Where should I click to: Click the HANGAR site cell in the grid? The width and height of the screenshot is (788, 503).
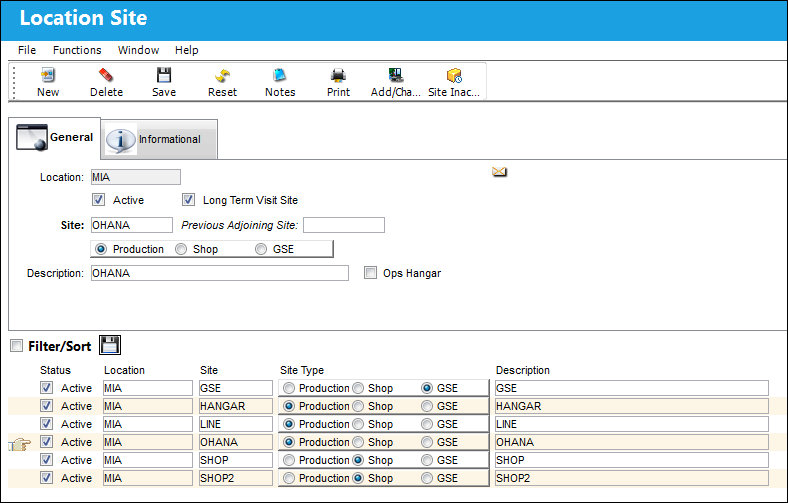coord(236,406)
